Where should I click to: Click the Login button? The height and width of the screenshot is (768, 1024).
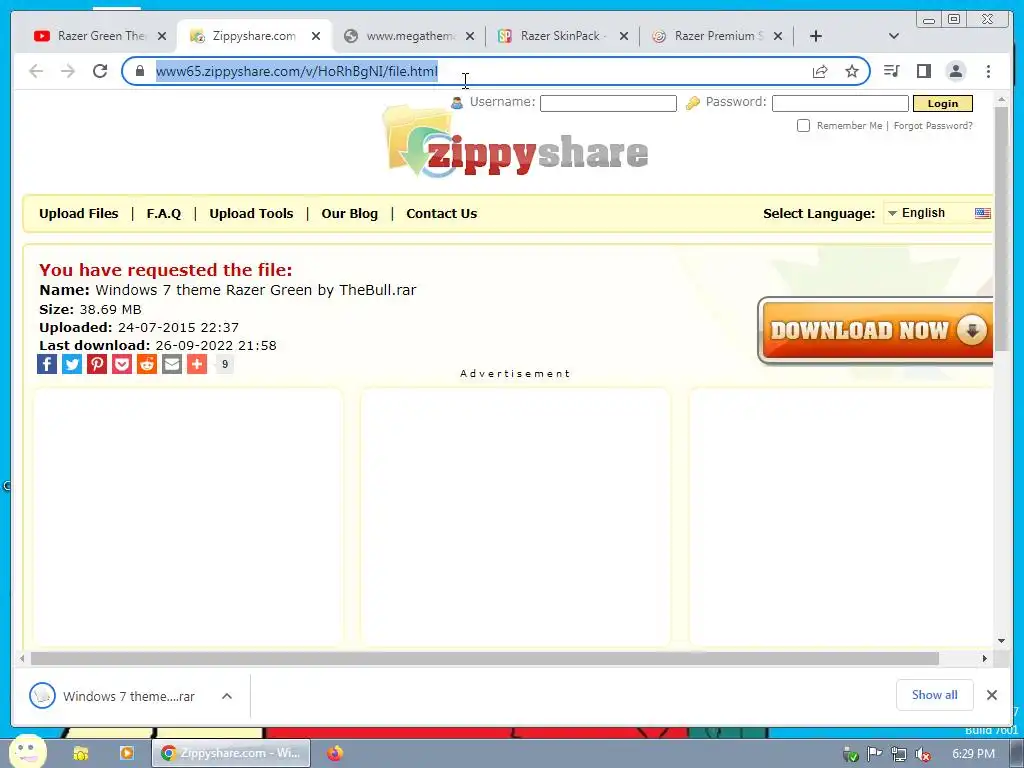coord(942,103)
